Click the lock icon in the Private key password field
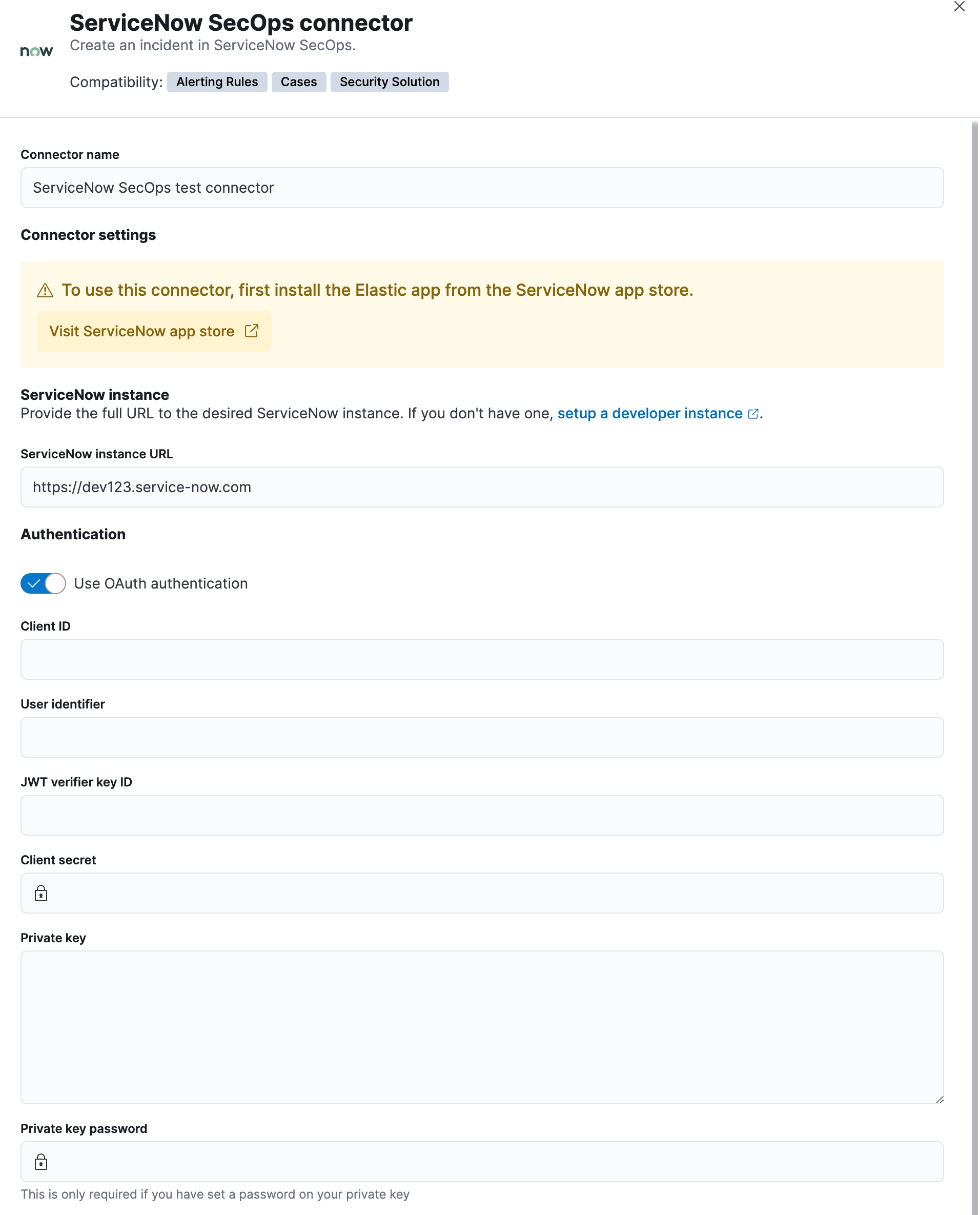The width and height of the screenshot is (980, 1215). point(40,1161)
